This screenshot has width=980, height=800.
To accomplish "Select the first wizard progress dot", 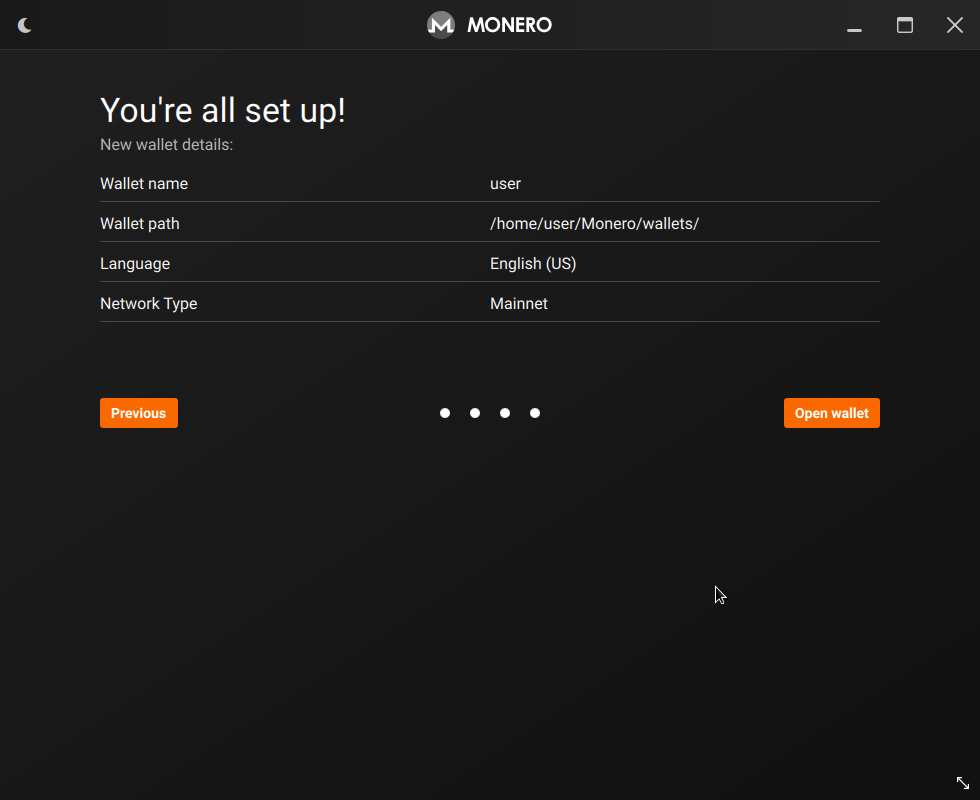I will [445, 413].
